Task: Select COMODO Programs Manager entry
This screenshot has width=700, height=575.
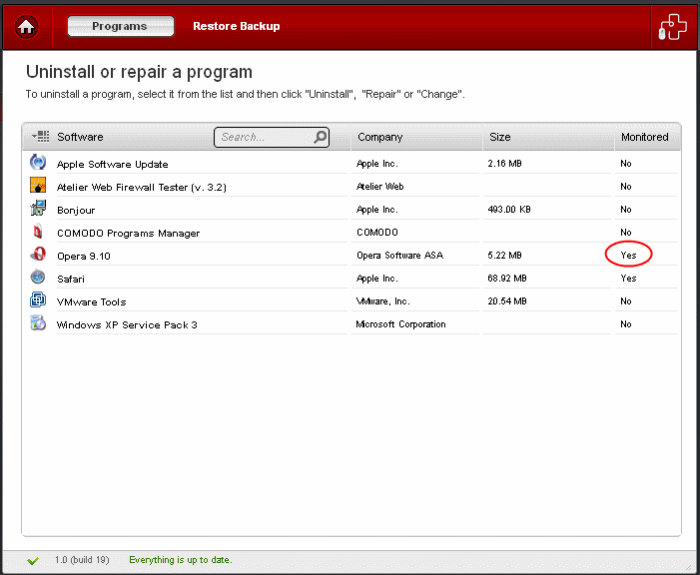Action: [128, 233]
